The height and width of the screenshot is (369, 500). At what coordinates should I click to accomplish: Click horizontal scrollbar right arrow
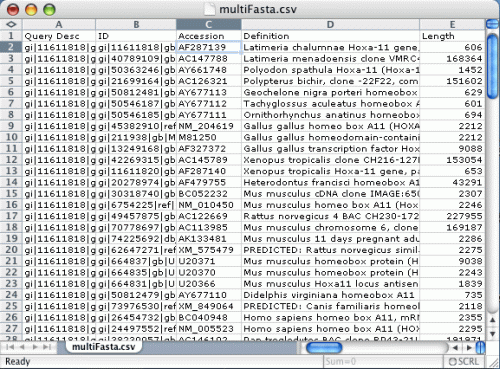(x=469, y=348)
